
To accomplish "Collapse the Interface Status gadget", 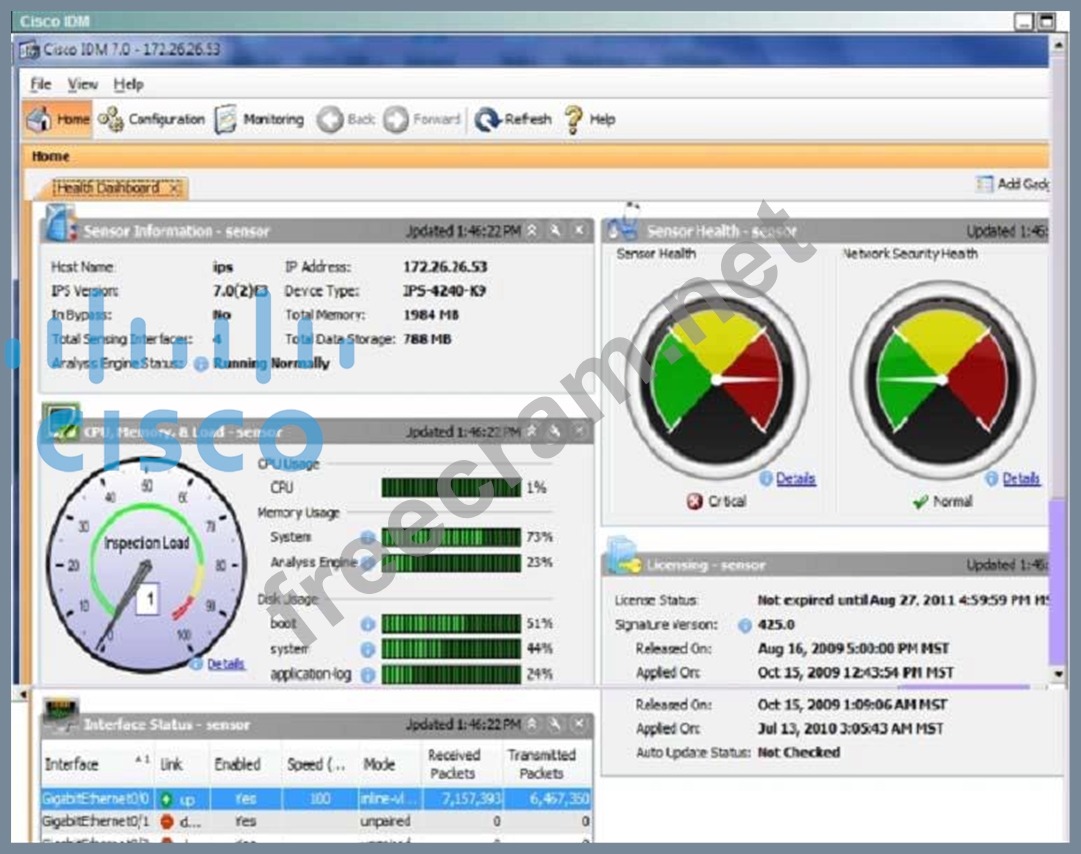I will tap(532, 724).
